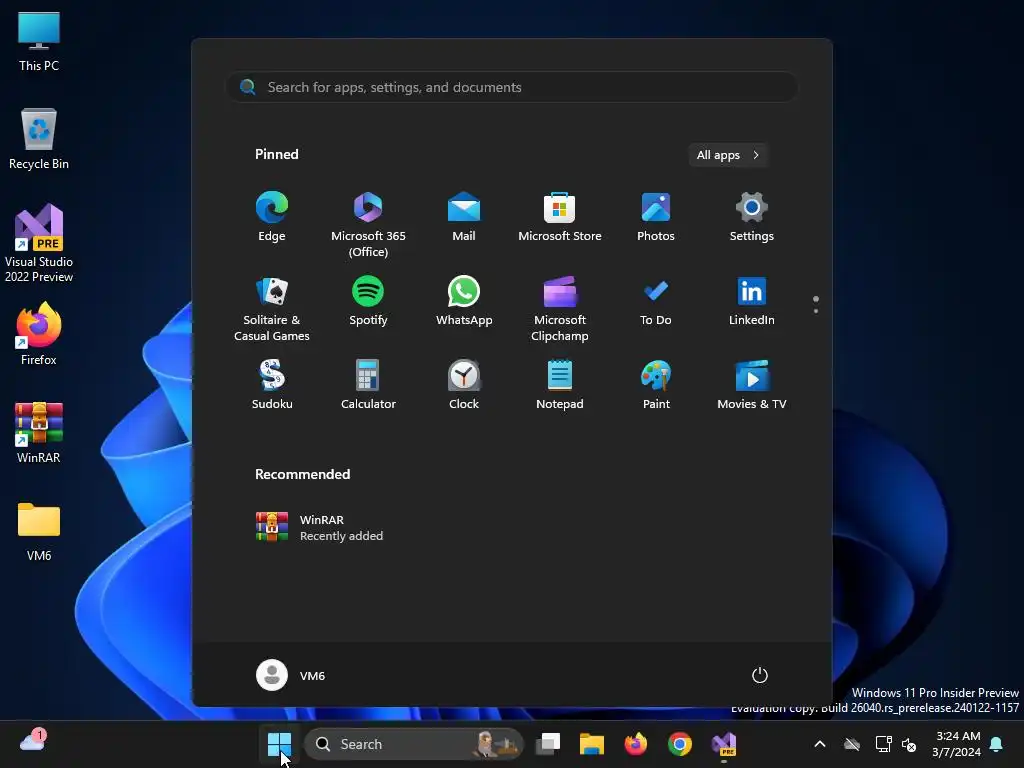1024x768 pixels.
Task: Open the Clock app
Action: (464, 385)
